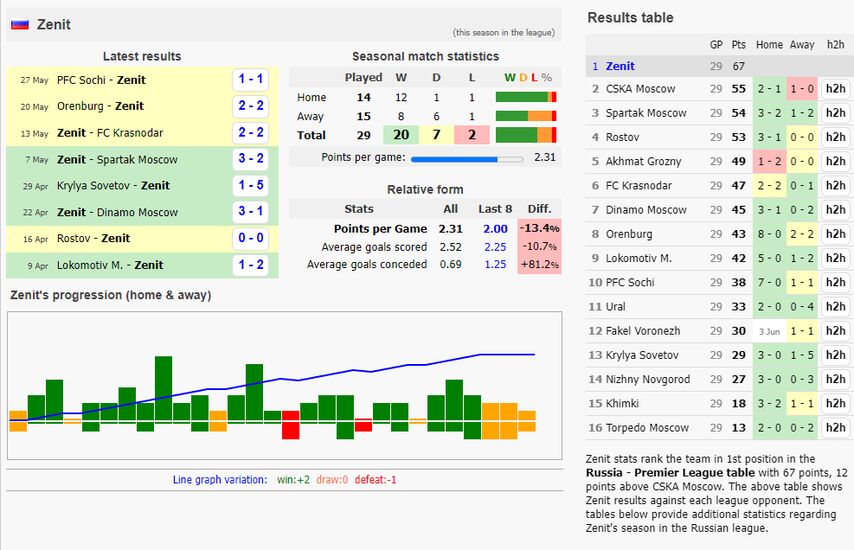
Task: Open the h2h button for Lokomotiv M.
Action: (835, 258)
